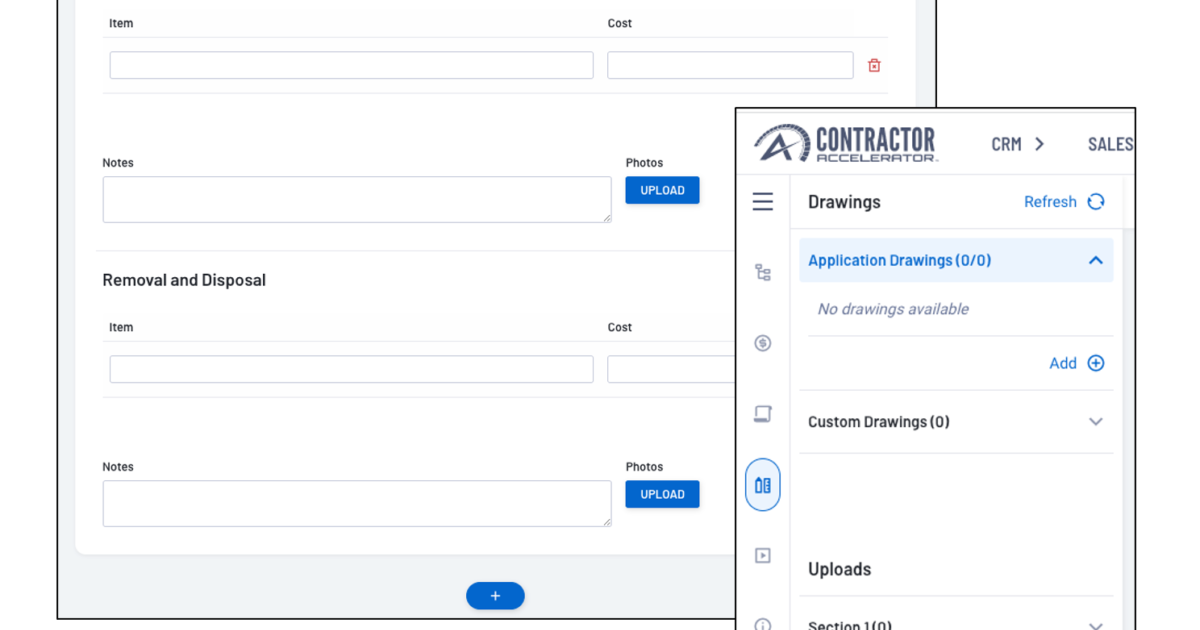1200x630 pixels.
Task: Open the hamburger navigation menu
Action: click(763, 201)
